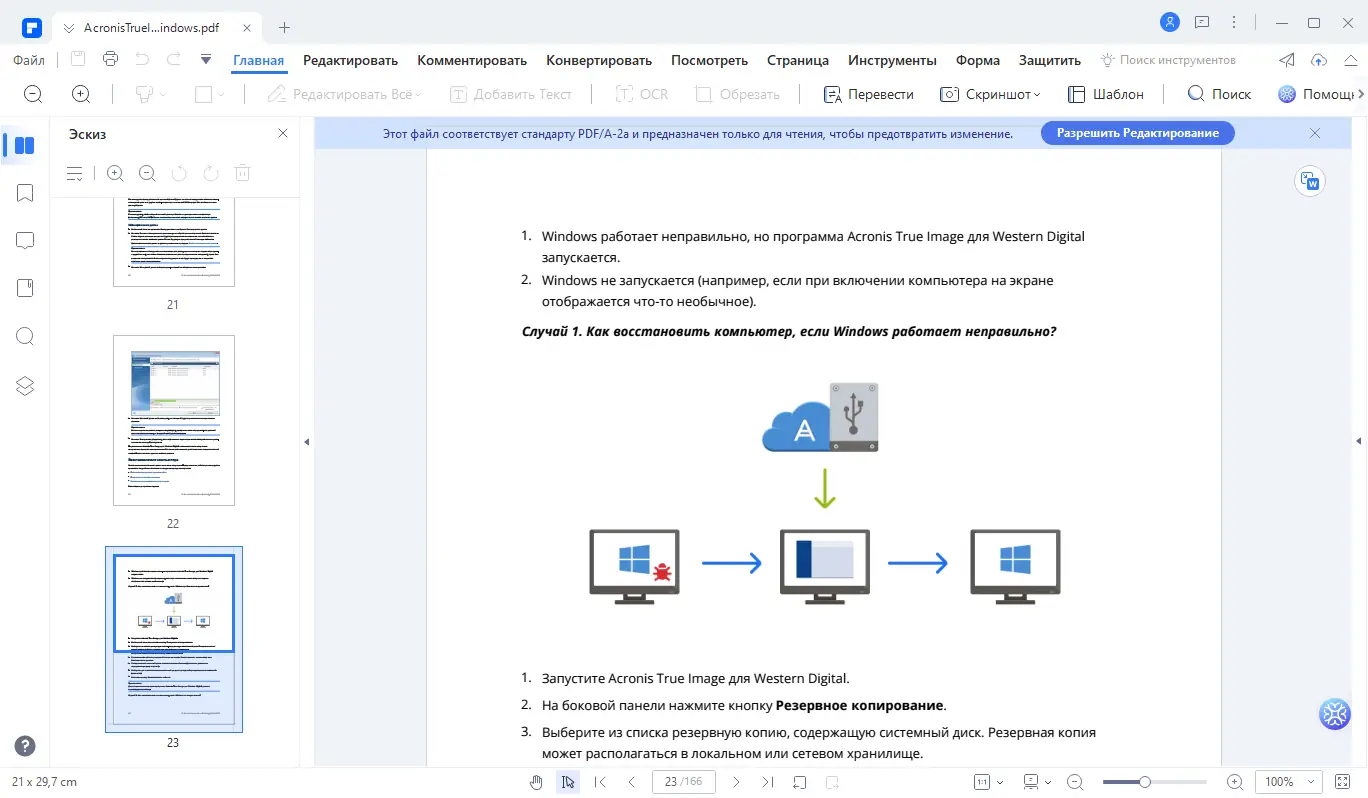Open the Search panel in the left sidebar
This screenshot has height=798, width=1368.
(24, 336)
